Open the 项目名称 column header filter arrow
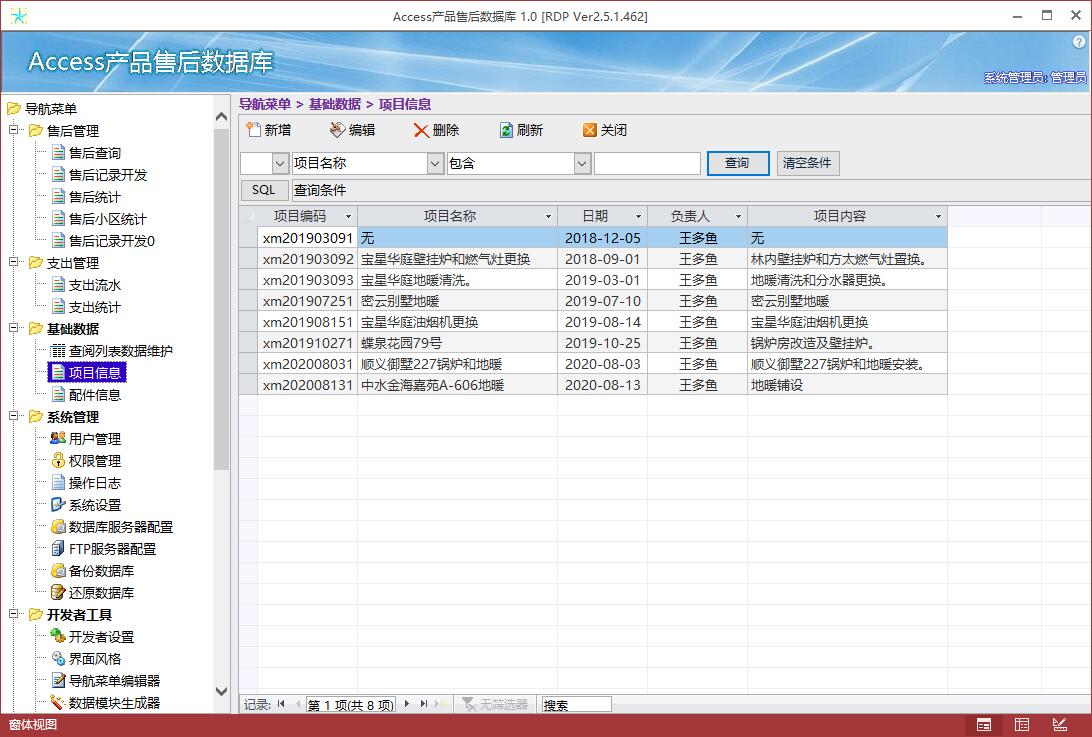Screen dimensions: 1092x737 pyautogui.click(x=548, y=217)
